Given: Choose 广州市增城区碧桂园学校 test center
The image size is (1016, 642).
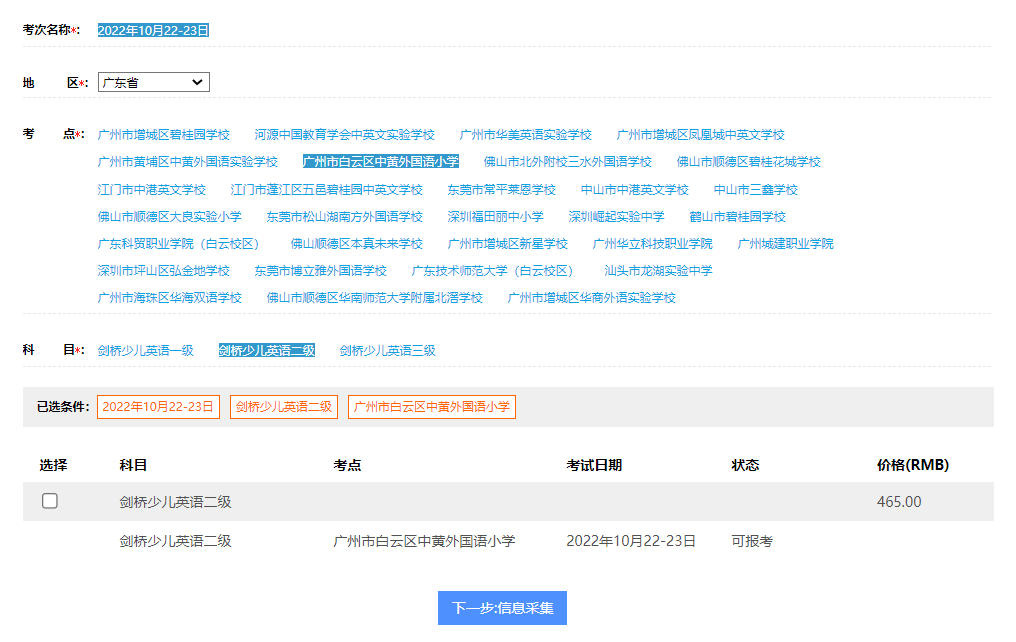Looking at the screenshot, I should tap(164, 135).
